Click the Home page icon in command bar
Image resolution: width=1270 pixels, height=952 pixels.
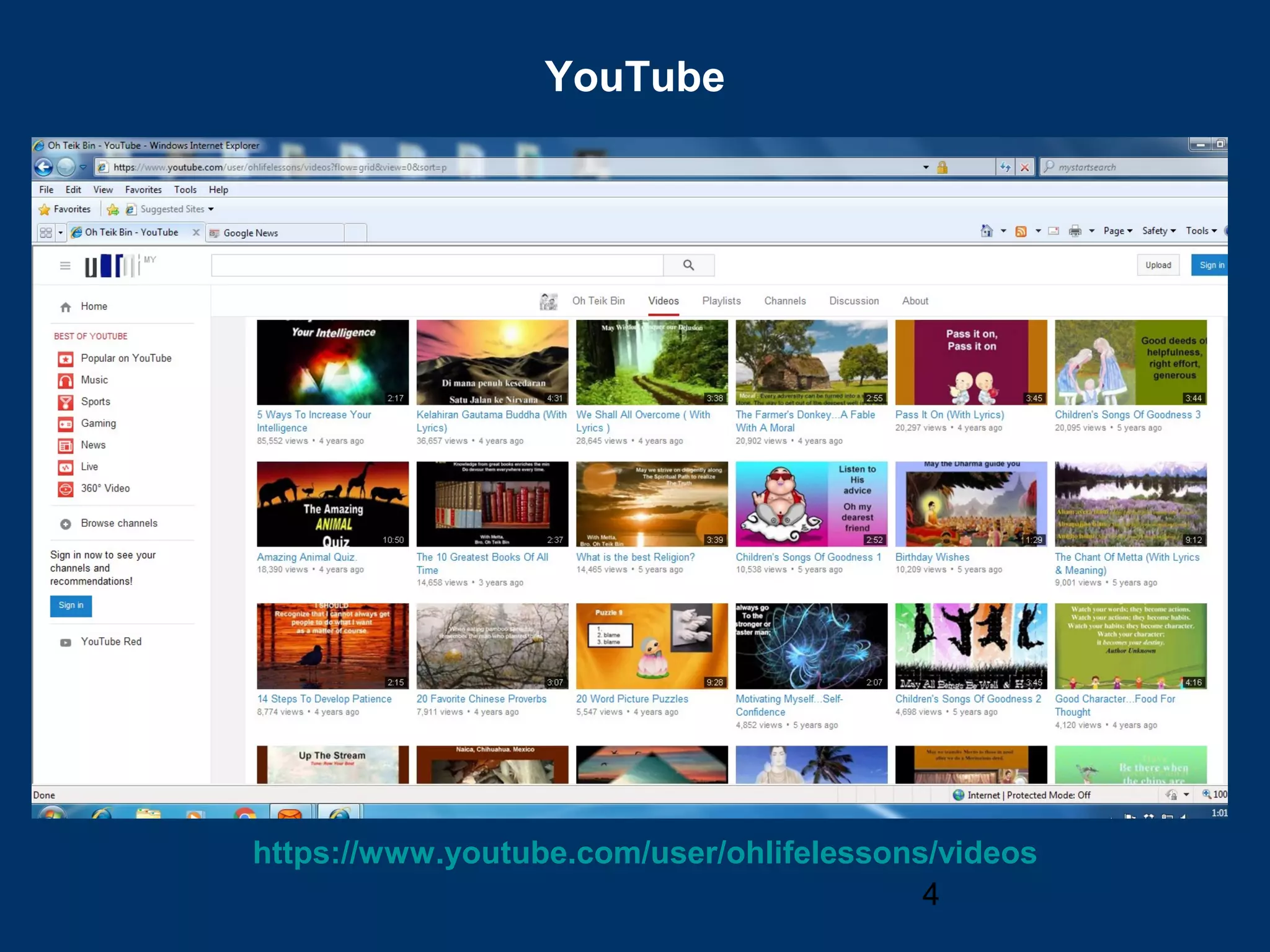pos(987,231)
